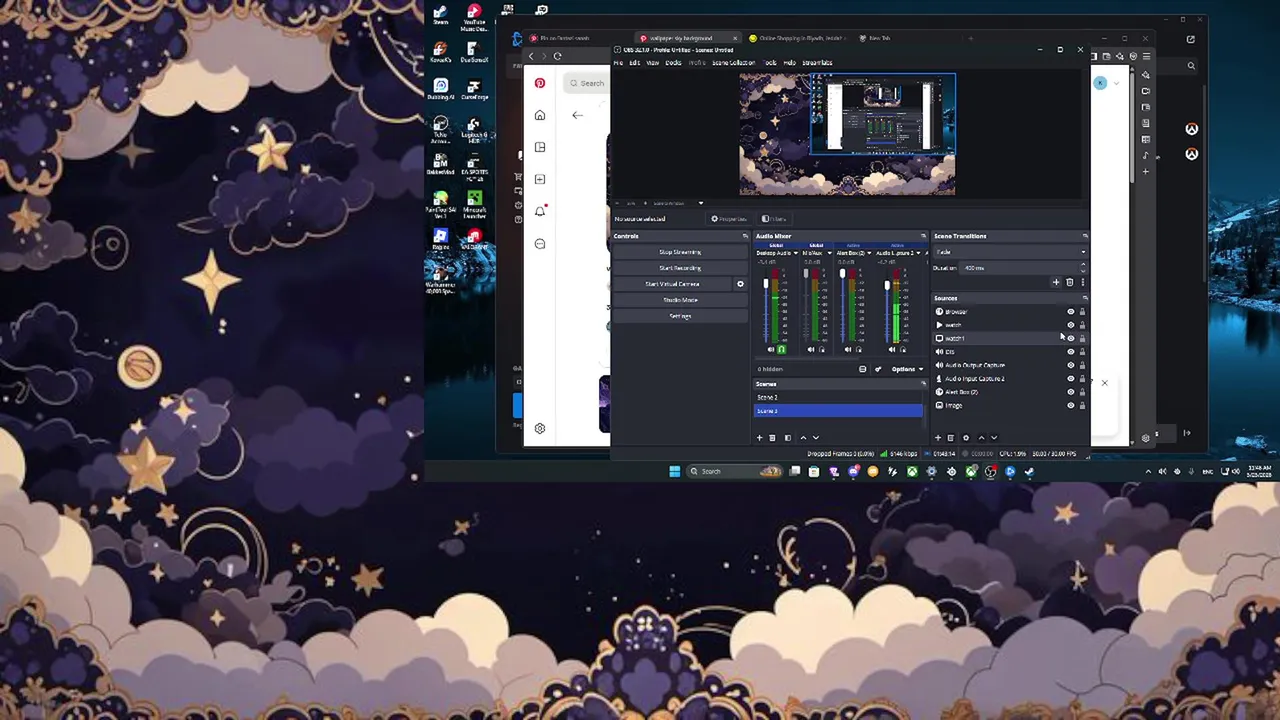1280x720 pixels.
Task: Open Desktop Audio channel dropdown
Action: (x=796, y=253)
